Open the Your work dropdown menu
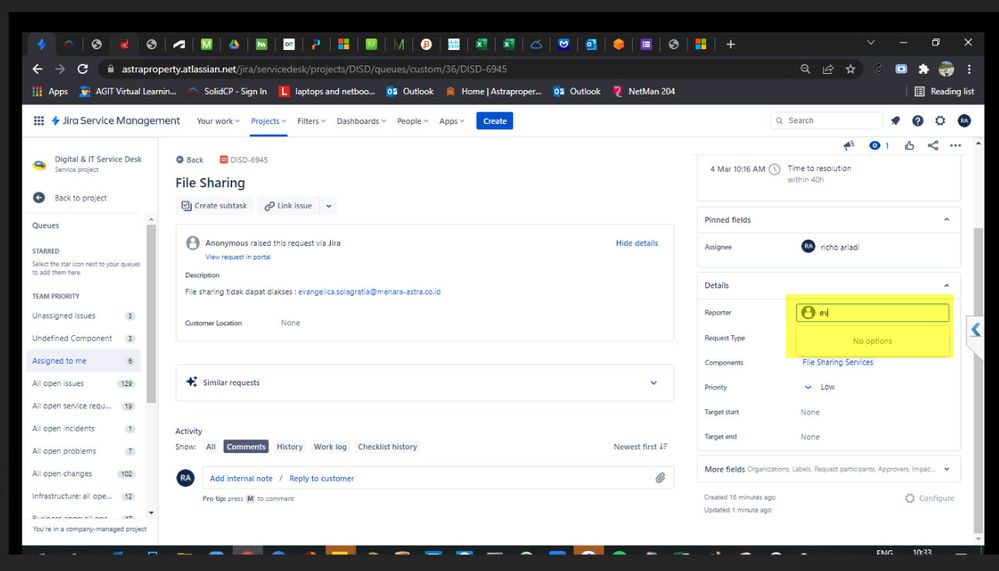Screen dimensions: 999x571 [x=218, y=121]
